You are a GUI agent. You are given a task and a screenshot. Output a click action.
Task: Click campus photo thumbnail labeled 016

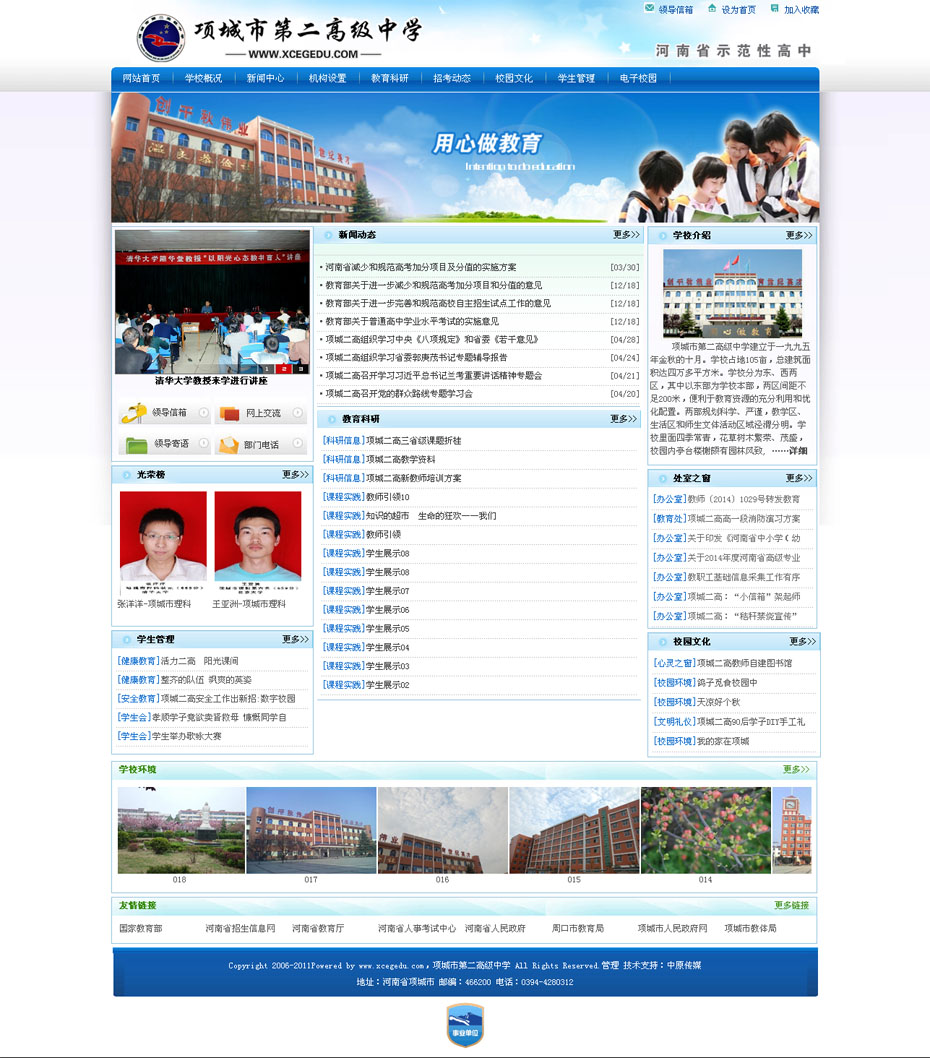(442, 830)
